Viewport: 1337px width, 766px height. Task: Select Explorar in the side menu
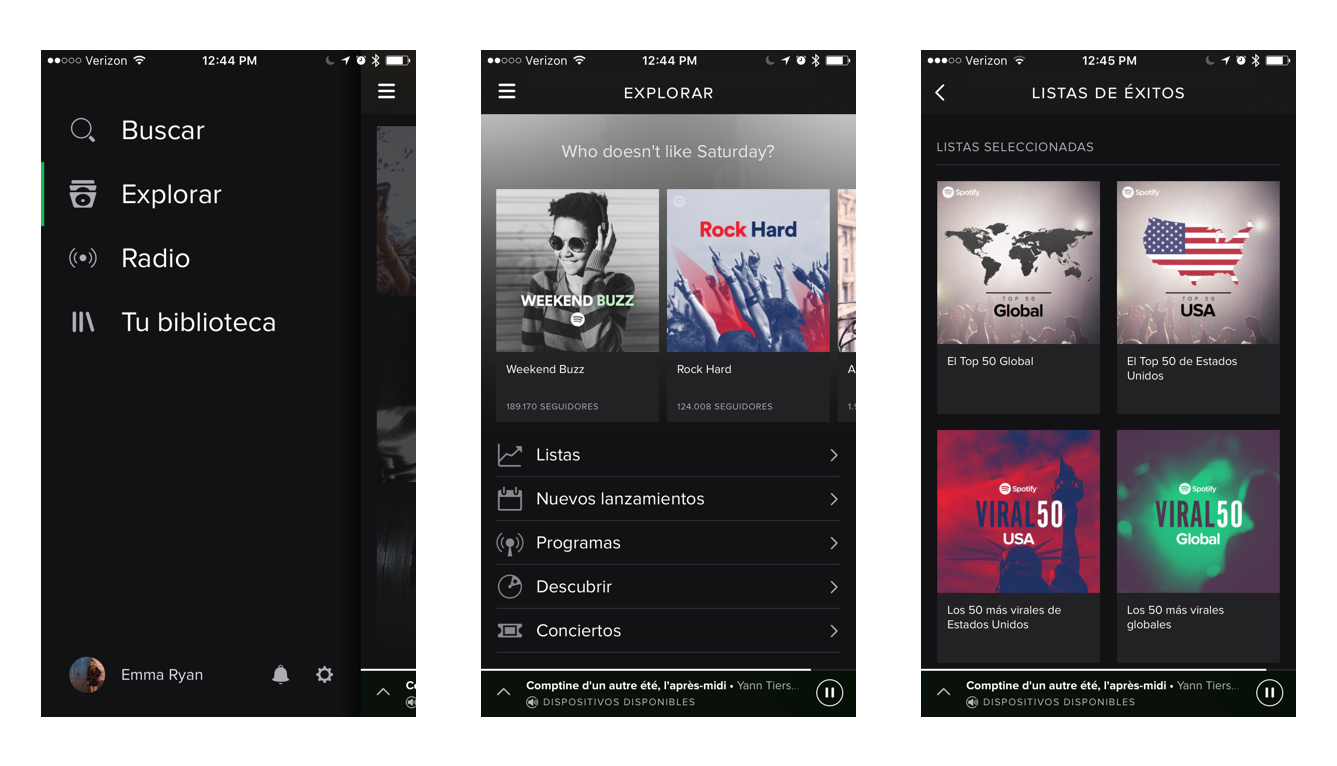[x=171, y=194]
